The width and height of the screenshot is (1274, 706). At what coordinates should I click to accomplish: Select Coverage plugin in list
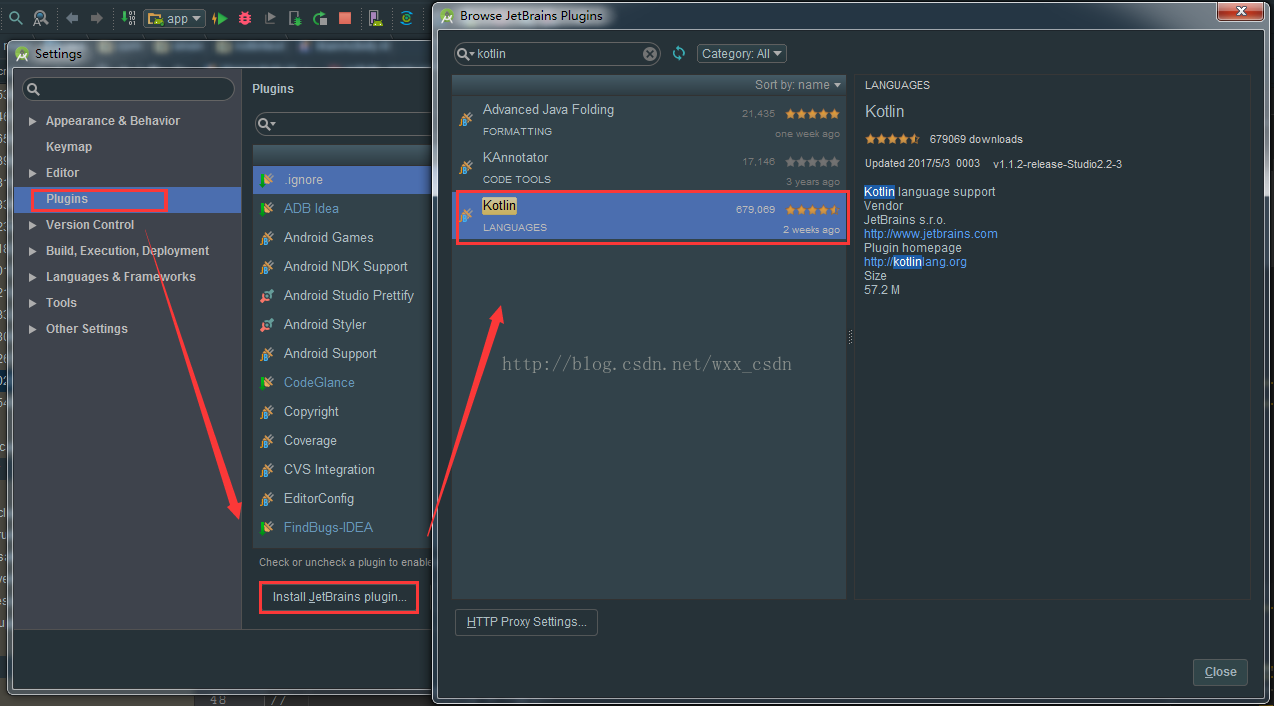342,441
